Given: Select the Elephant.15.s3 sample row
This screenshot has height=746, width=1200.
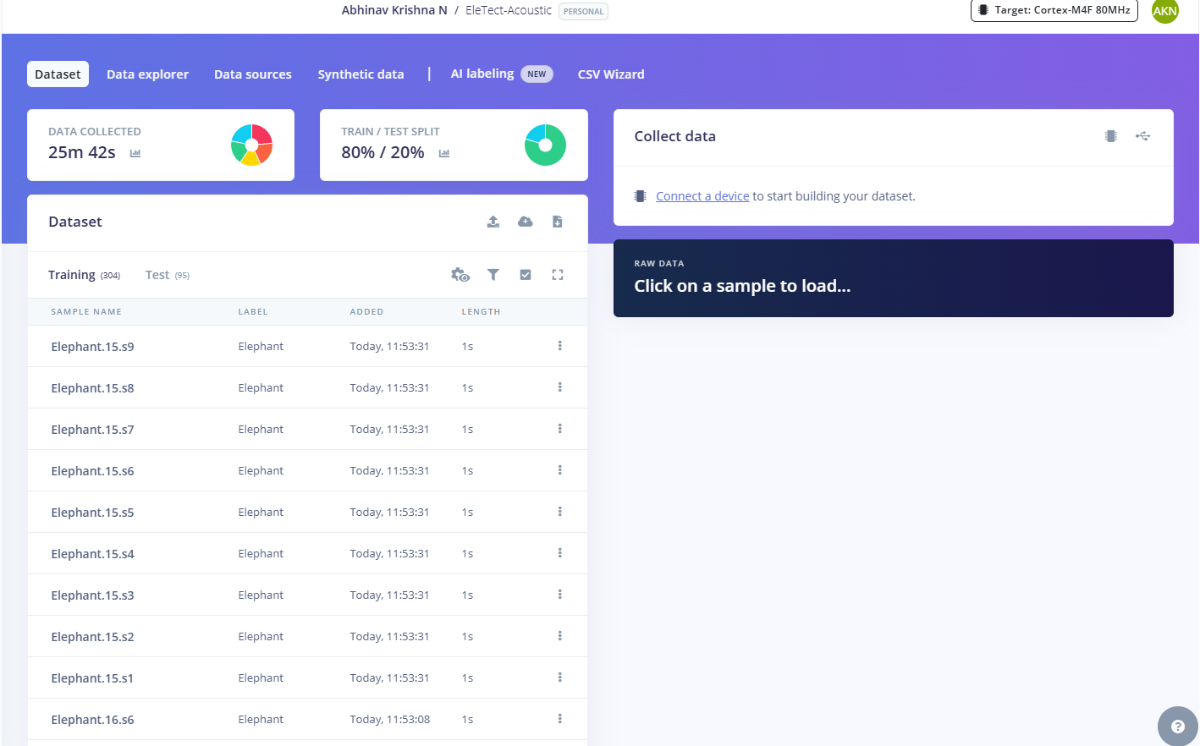Looking at the screenshot, I should coord(92,595).
